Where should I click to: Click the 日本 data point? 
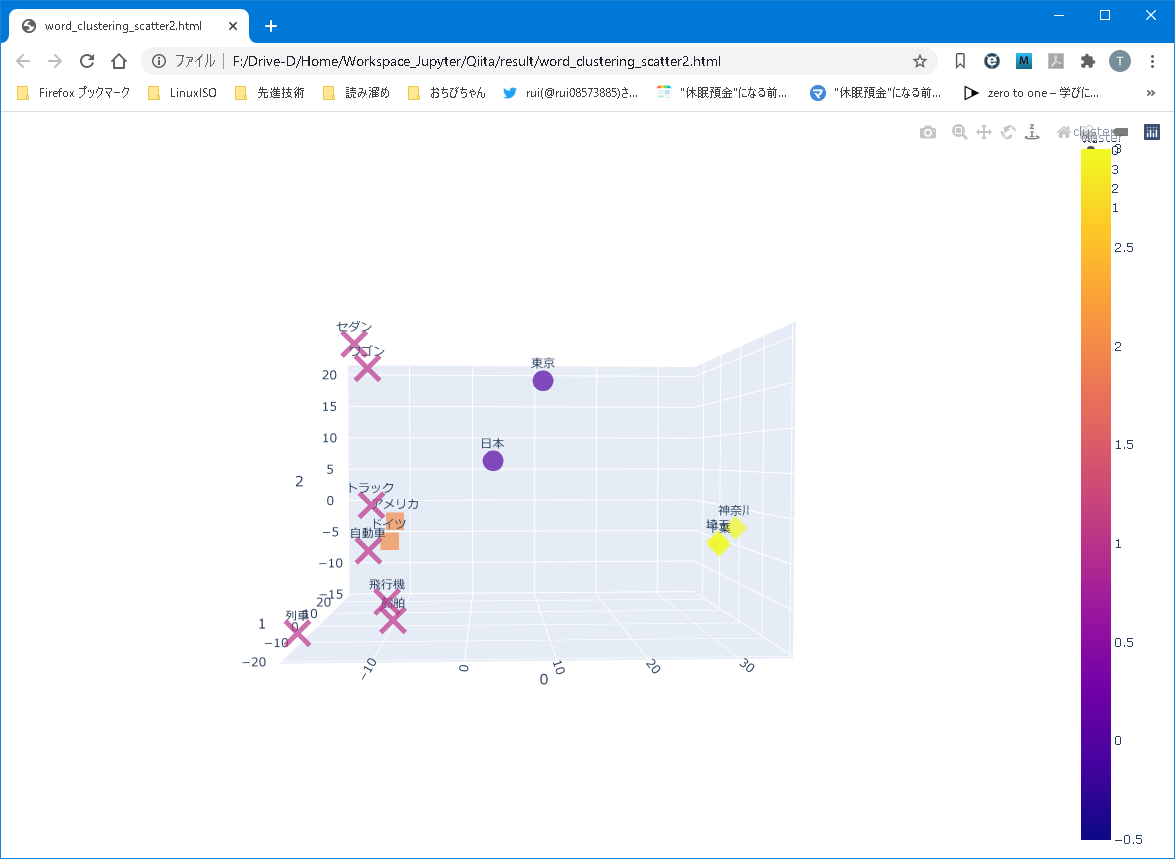coord(492,461)
